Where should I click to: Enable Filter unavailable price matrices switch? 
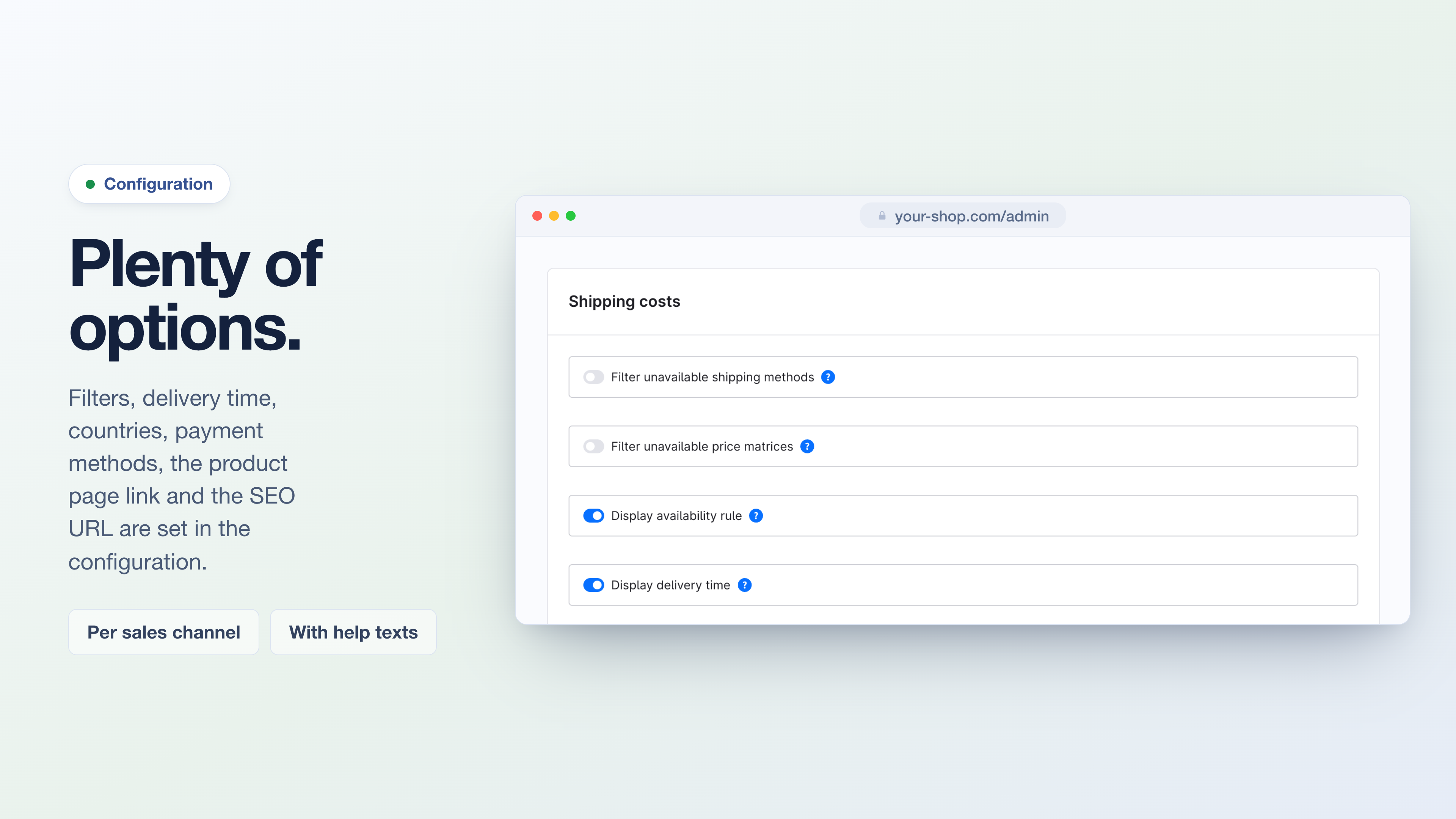tap(593, 447)
